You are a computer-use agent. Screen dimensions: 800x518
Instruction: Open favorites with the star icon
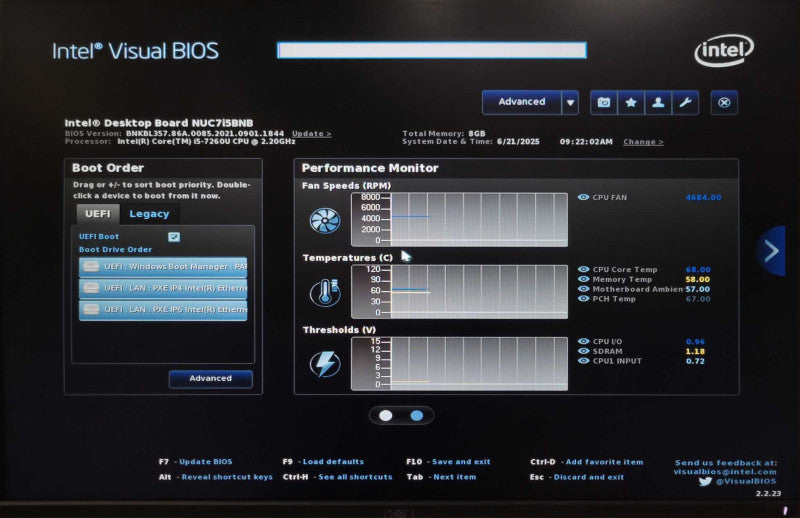coord(631,103)
